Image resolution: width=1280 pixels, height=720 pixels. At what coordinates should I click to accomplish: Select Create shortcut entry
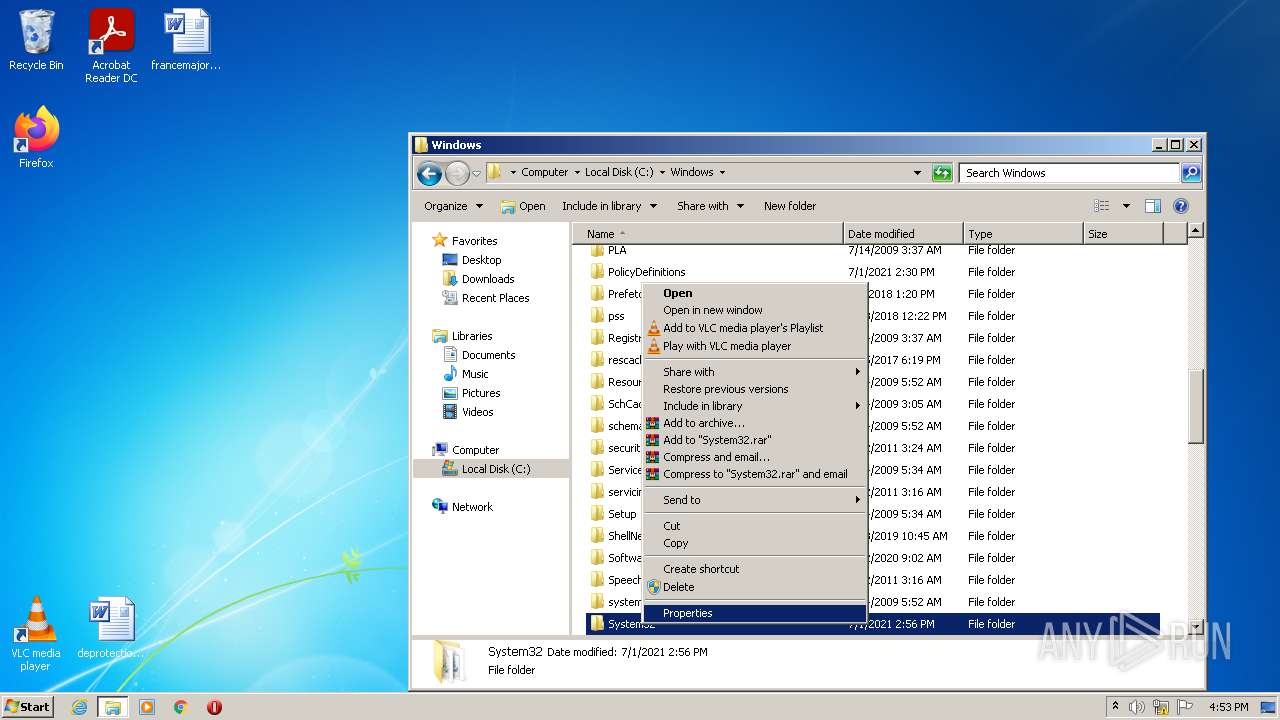[x=754, y=569]
